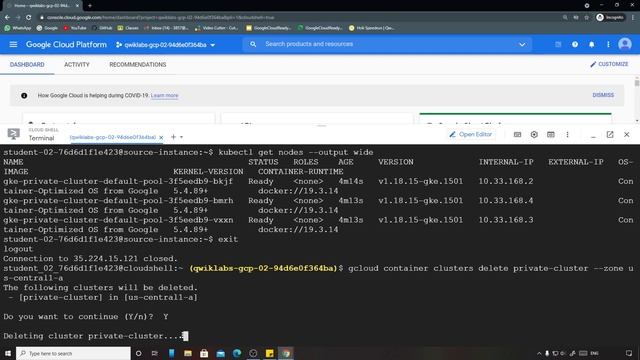Viewport: 640px width, 360px height.
Task: Open the qwiklabs-gcp project selector dropdown
Action: [165, 45]
